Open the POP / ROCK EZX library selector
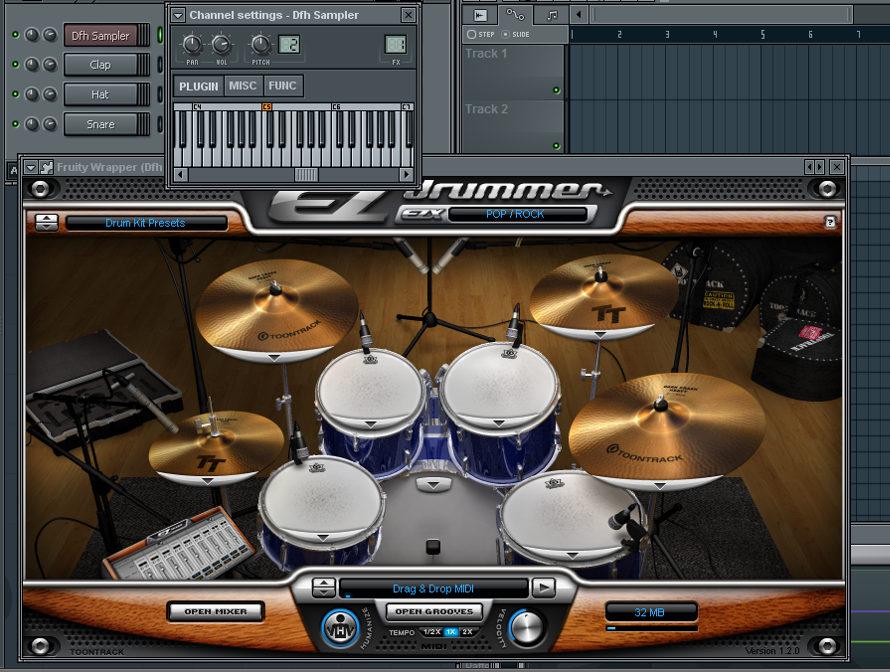The image size is (890, 672). click(518, 214)
